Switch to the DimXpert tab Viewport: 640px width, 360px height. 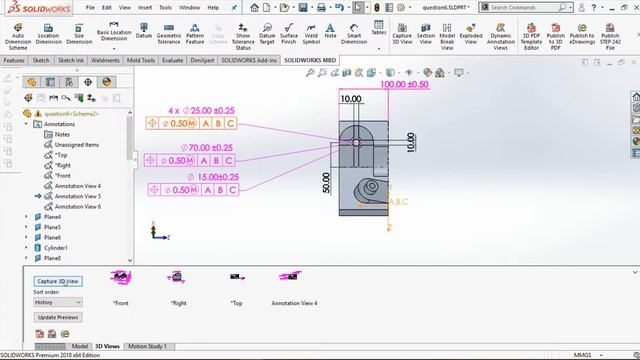[202, 60]
